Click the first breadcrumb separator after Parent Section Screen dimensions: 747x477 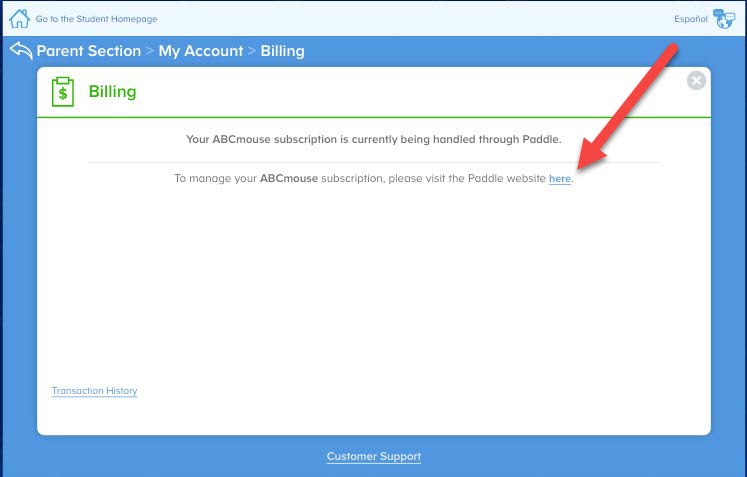pyautogui.click(x=149, y=51)
